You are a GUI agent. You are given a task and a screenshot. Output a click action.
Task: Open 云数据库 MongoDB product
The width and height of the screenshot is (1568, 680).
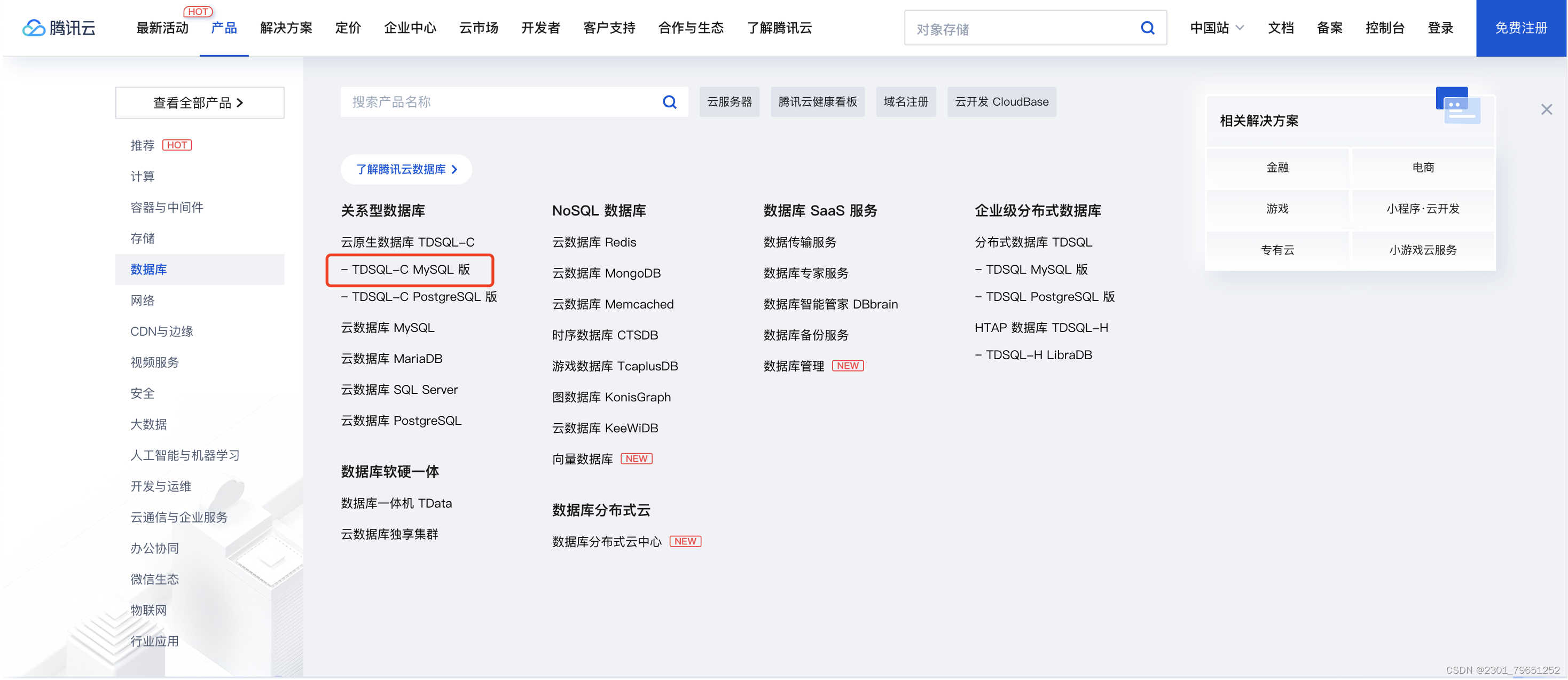(x=606, y=273)
